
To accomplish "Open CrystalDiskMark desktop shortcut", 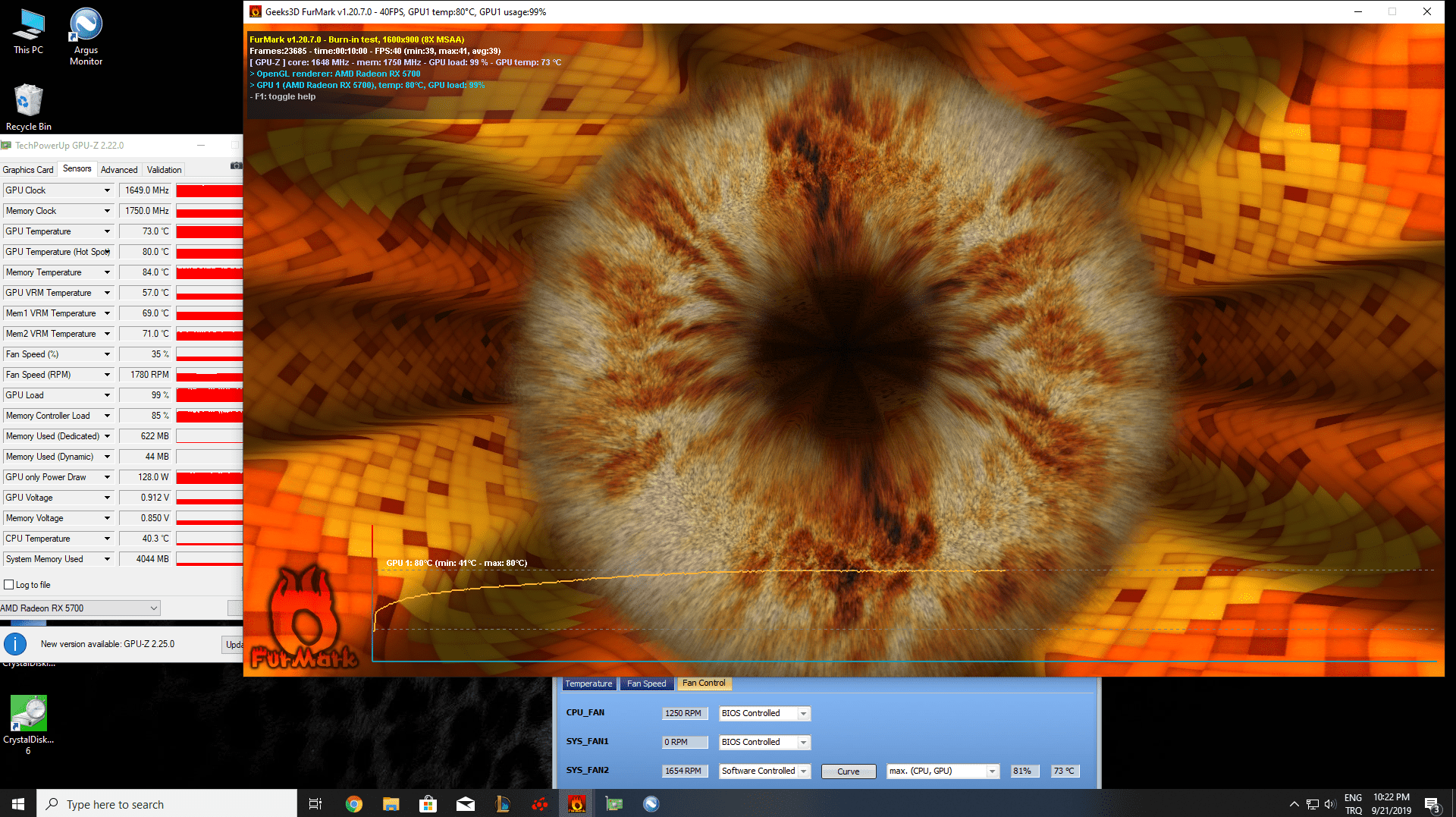I will pos(29,724).
